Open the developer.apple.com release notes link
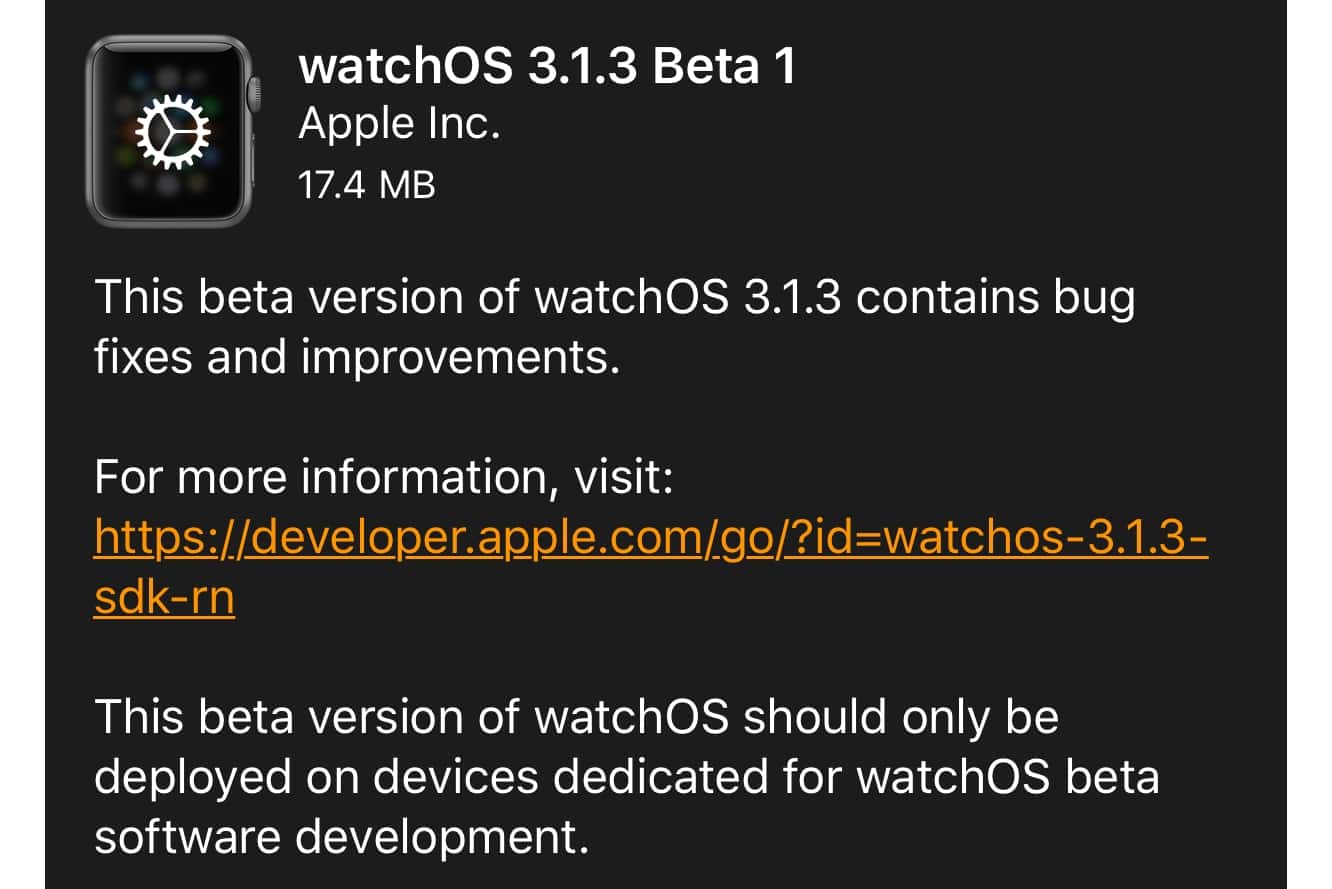 (x=650, y=539)
